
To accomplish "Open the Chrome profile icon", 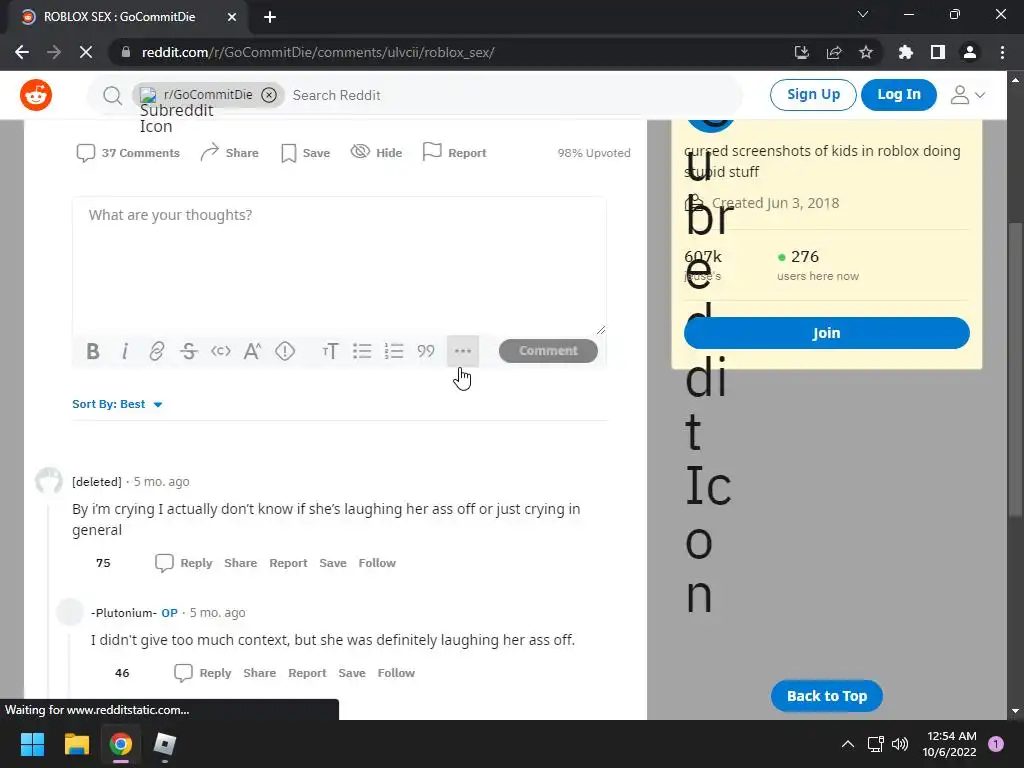I will click(x=970, y=52).
